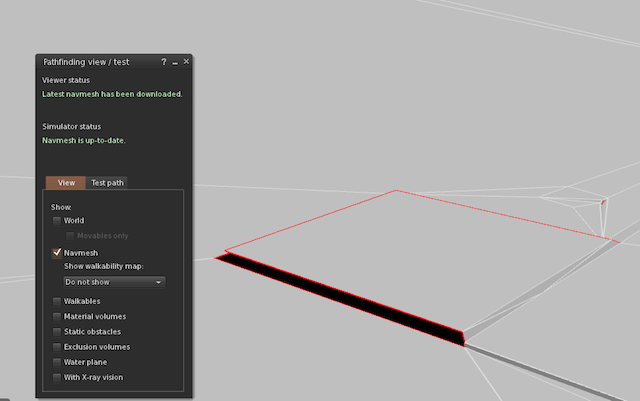Click the 'Latest navmesh has been downloaded' status

[x=112, y=94]
